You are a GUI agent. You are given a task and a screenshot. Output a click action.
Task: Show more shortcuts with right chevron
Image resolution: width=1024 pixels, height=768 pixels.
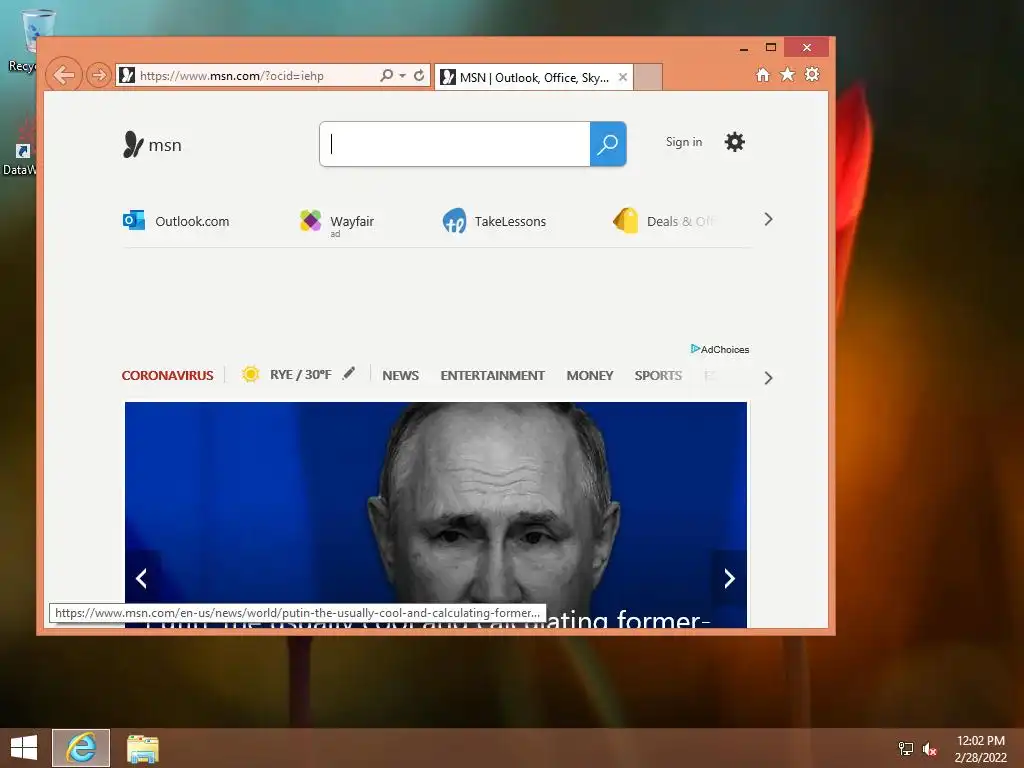769,219
